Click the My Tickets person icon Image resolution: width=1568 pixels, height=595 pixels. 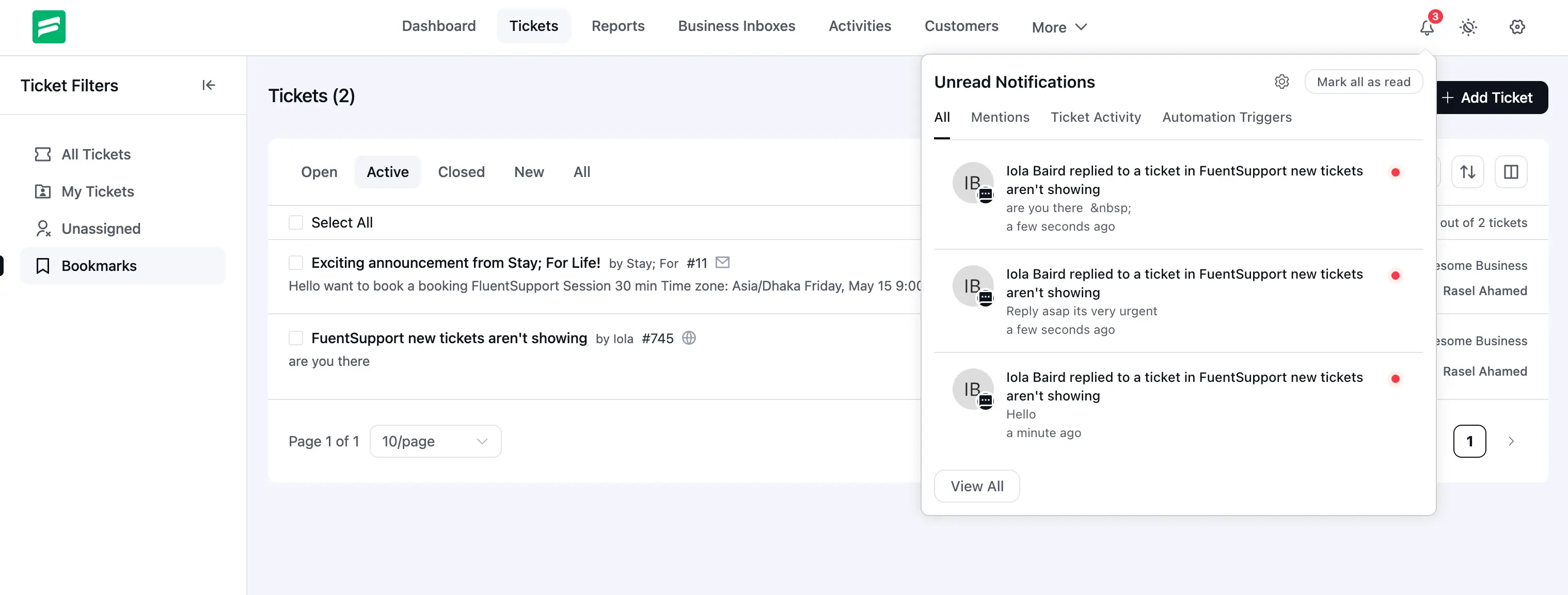[43, 191]
